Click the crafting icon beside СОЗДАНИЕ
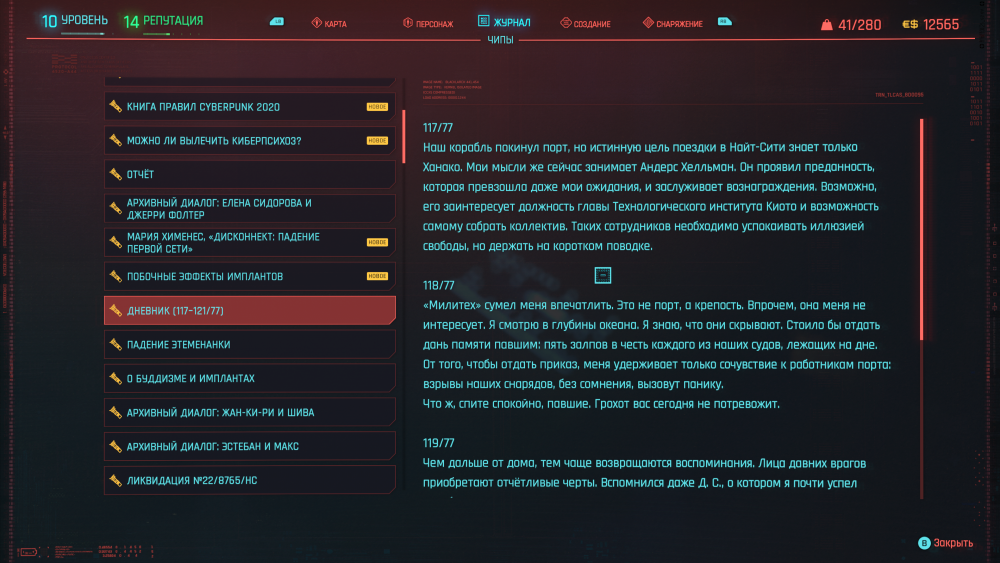1000x563 pixels. (x=566, y=23)
